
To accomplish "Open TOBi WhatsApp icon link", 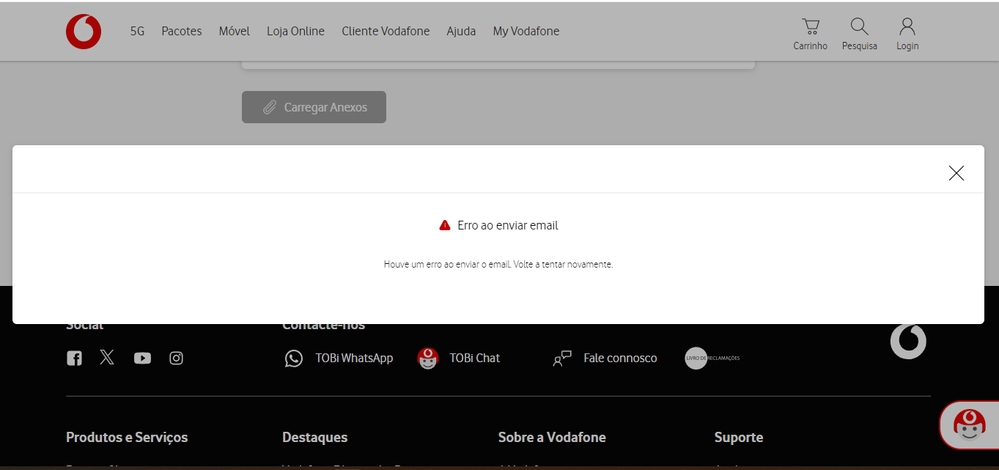I will [x=294, y=358].
